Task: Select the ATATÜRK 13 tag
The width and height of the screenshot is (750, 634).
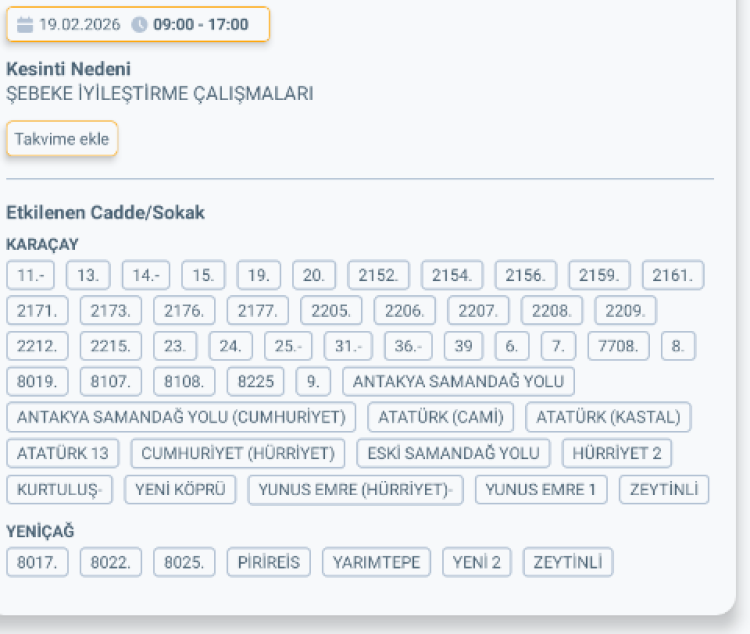Action: pyautogui.click(x=63, y=453)
